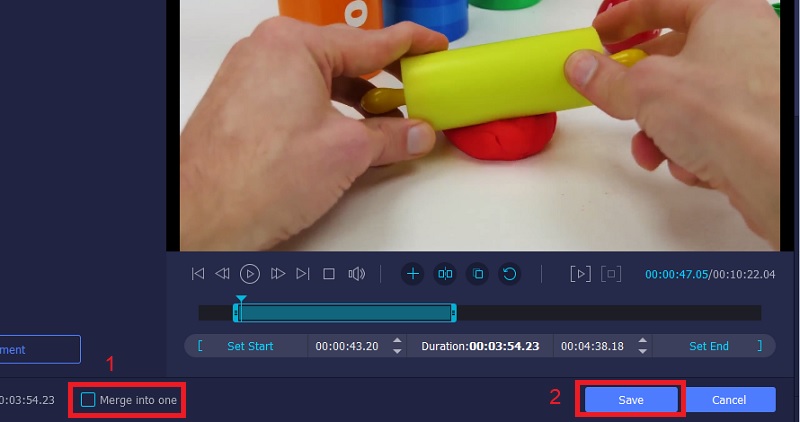
Task: Decrease end time with down arrow
Action: [x=643, y=351]
